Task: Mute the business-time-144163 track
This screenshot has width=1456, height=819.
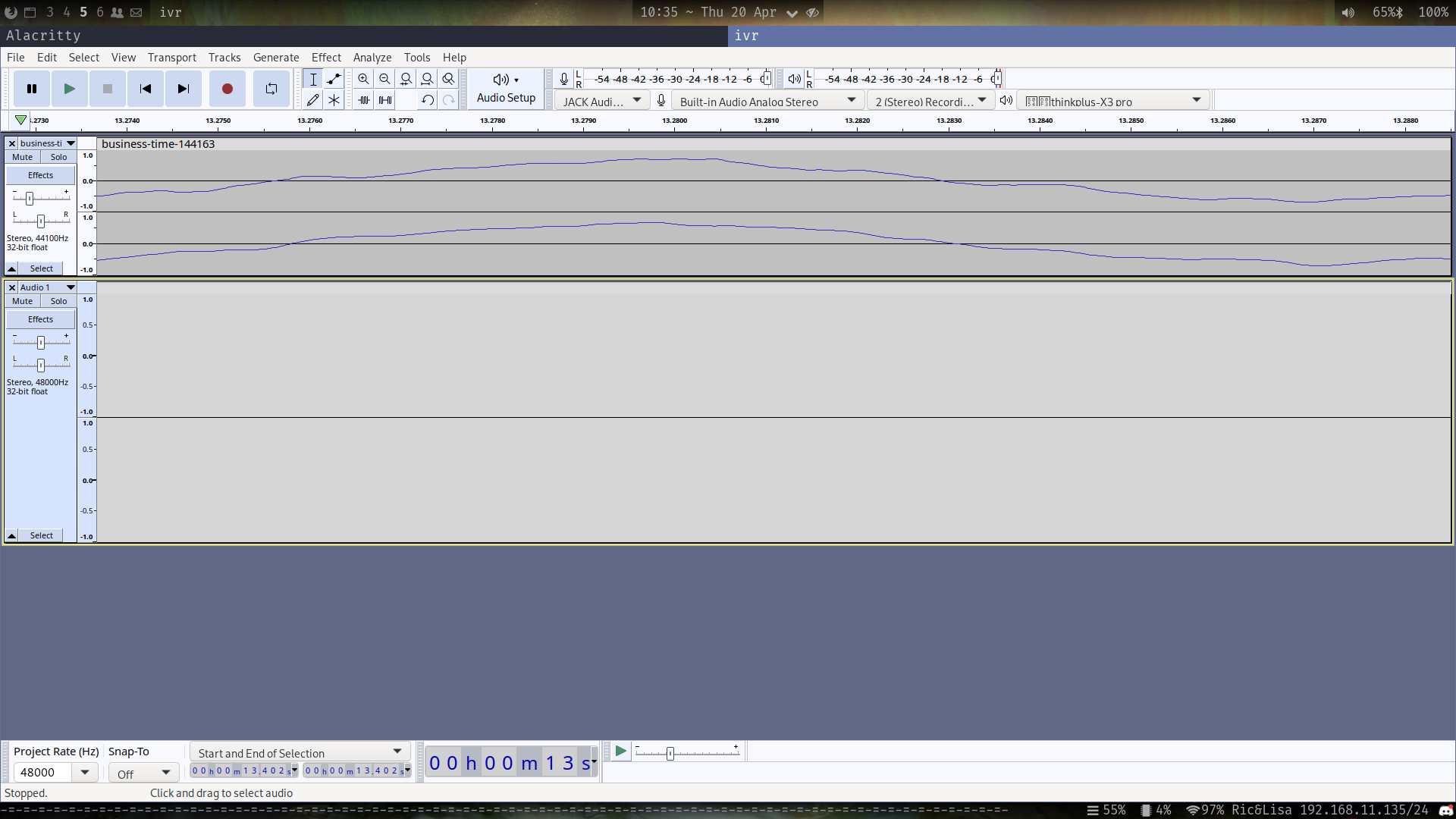Action: pos(21,157)
